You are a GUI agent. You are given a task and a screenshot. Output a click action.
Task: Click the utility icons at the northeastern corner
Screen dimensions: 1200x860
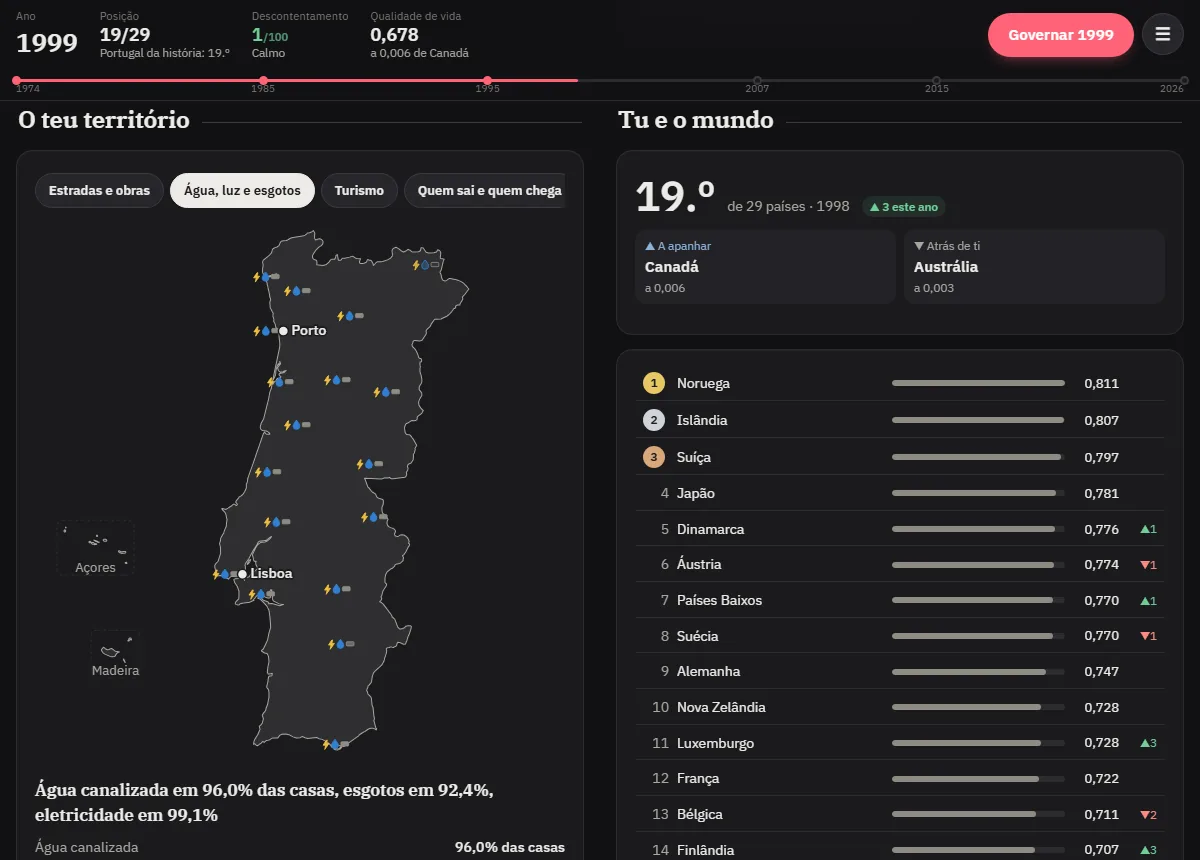tap(427, 265)
